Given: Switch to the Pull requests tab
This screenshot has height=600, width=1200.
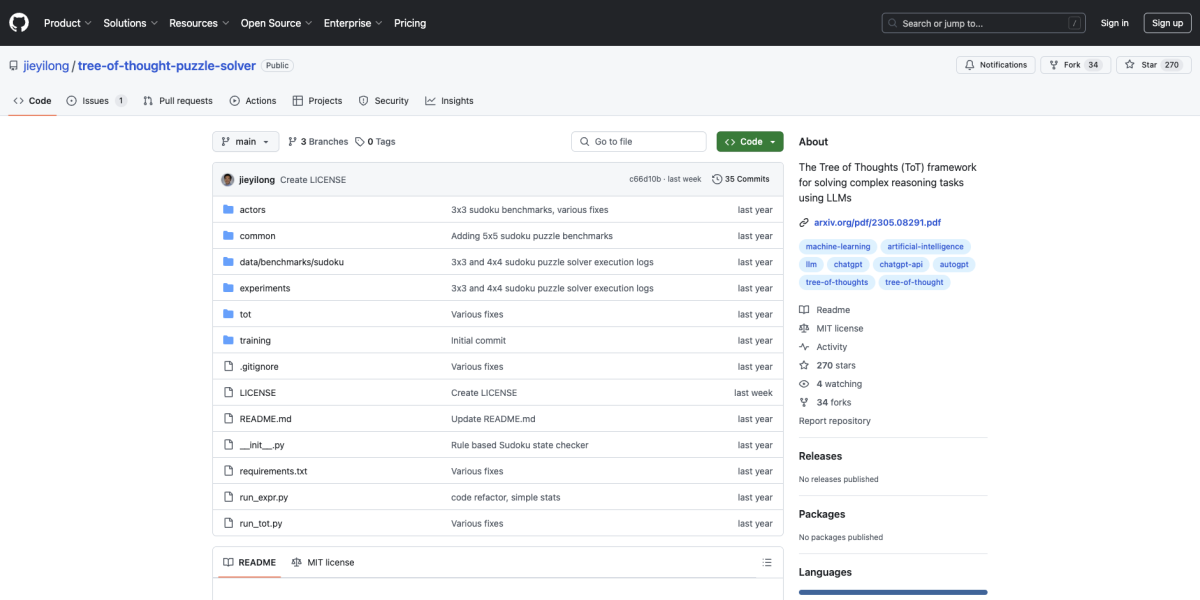Looking at the screenshot, I should coord(178,101).
